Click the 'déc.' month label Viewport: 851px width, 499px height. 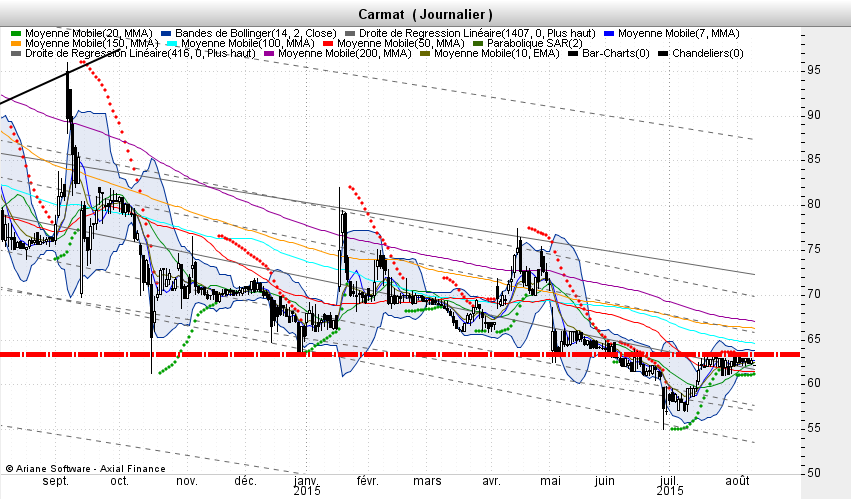tap(245, 482)
